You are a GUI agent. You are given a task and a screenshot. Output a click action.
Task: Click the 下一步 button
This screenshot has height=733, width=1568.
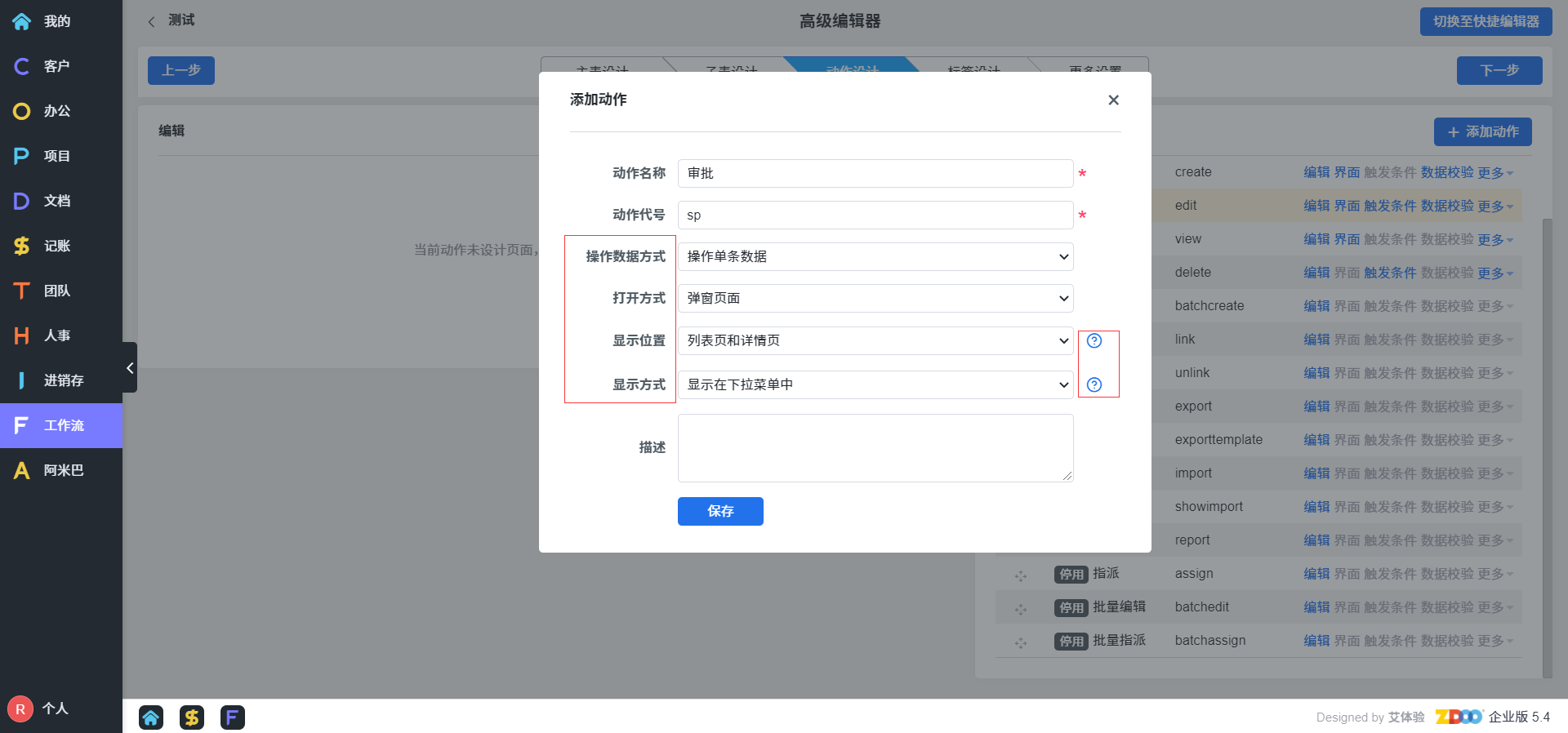pos(1499,70)
